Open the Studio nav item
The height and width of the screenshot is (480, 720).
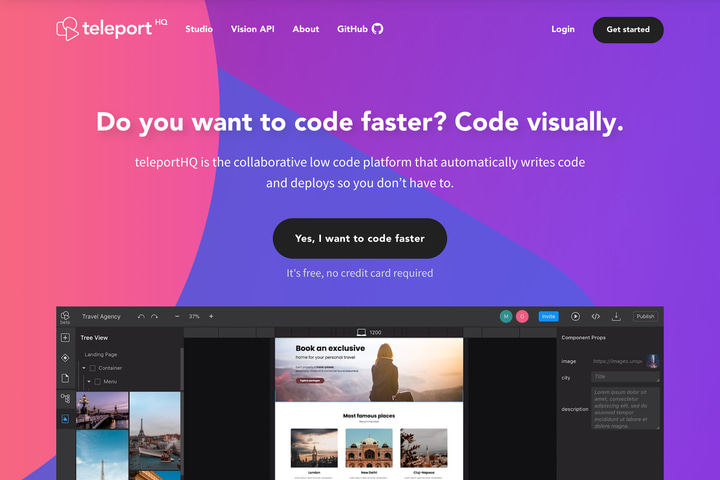click(x=199, y=29)
